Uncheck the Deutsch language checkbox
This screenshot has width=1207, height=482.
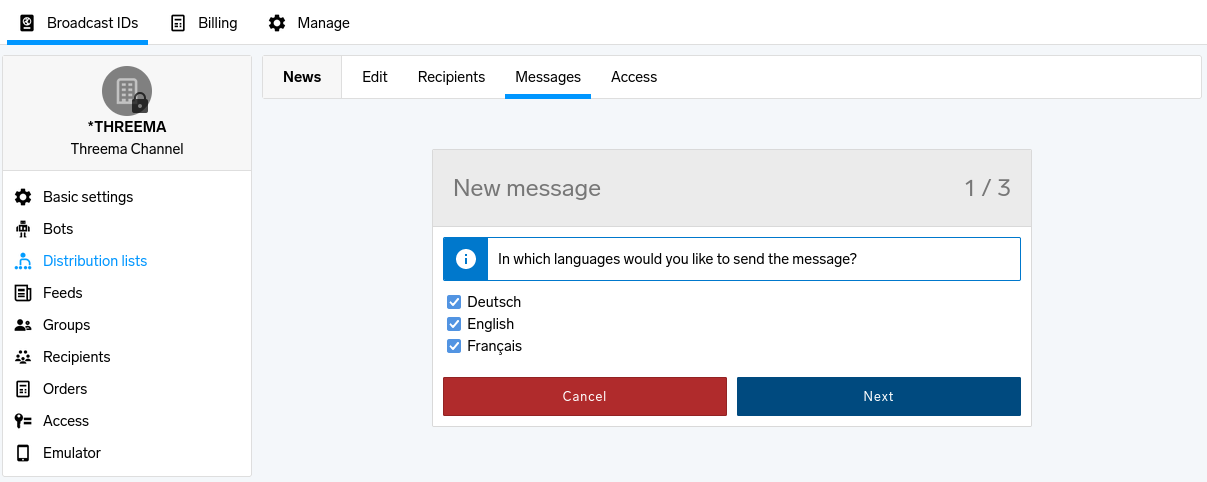(454, 302)
